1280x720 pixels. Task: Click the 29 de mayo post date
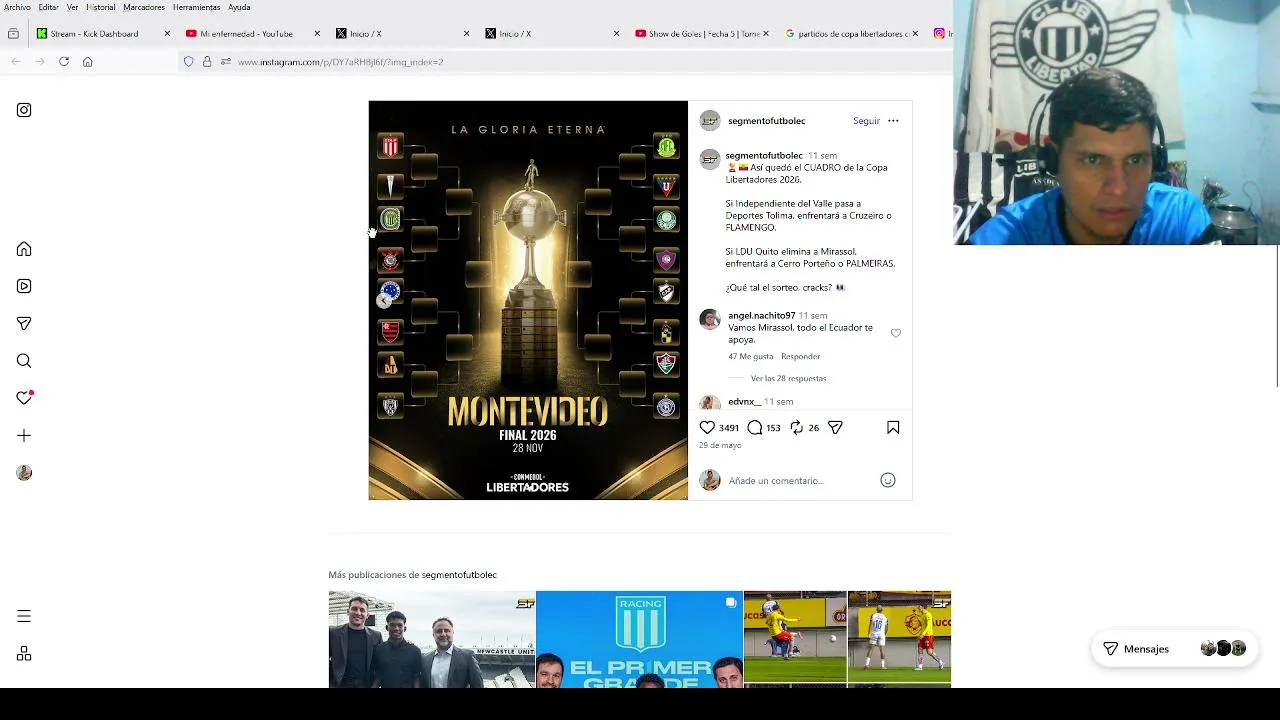click(x=720, y=445)
